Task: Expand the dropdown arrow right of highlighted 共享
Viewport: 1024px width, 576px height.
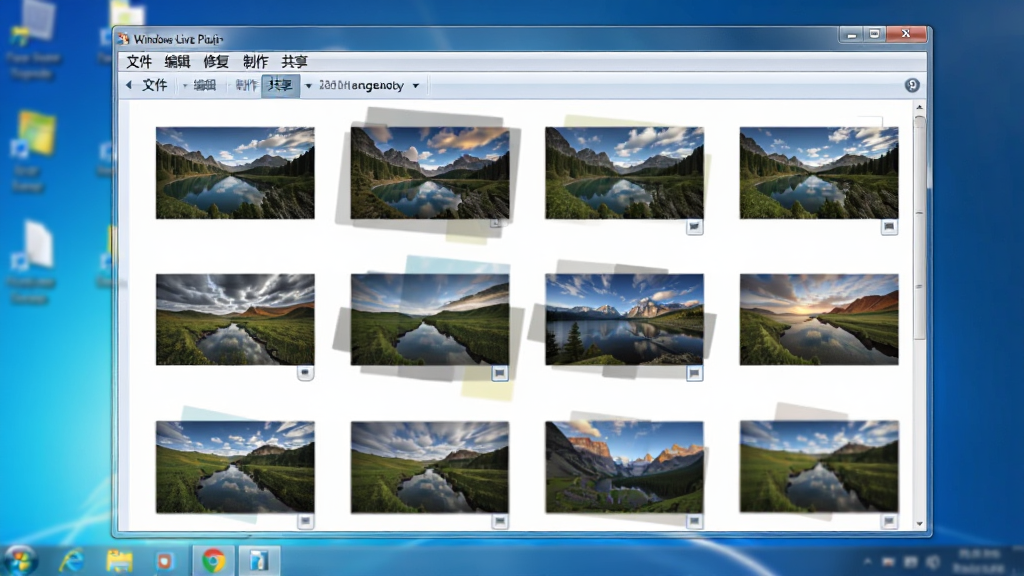Action: coord(308,86)
